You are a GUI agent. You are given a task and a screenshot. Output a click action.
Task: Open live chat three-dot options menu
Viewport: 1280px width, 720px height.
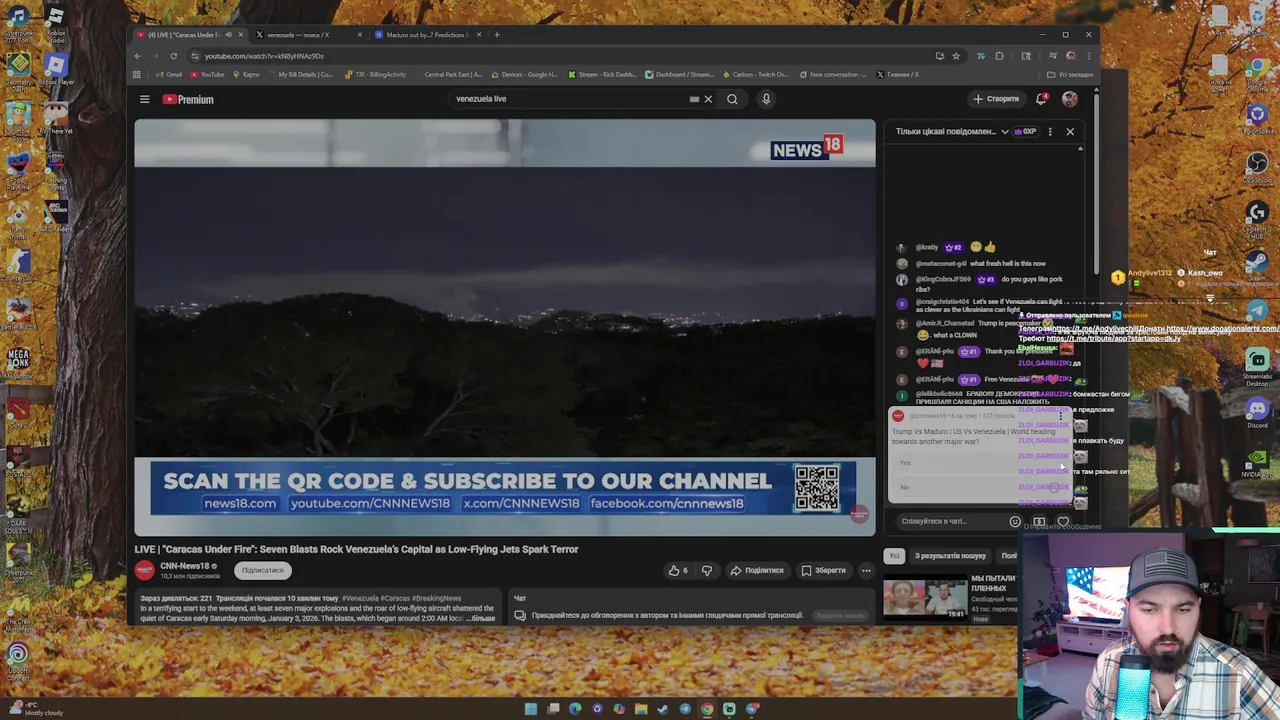[x=1049, y=131]
